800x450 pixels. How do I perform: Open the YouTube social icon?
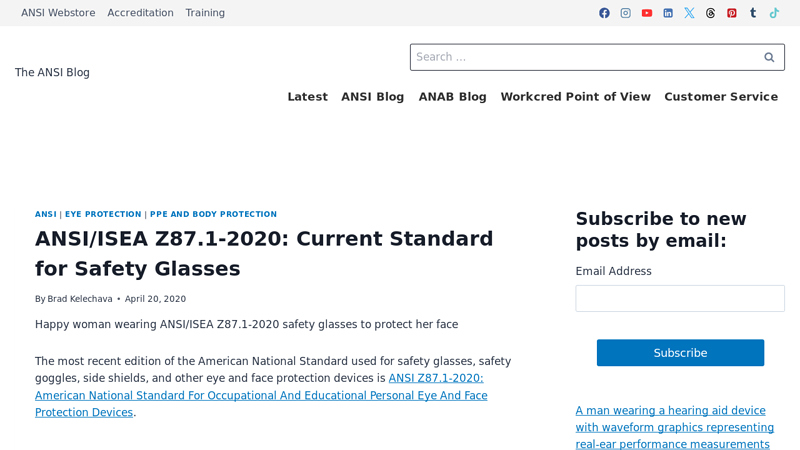647,13
